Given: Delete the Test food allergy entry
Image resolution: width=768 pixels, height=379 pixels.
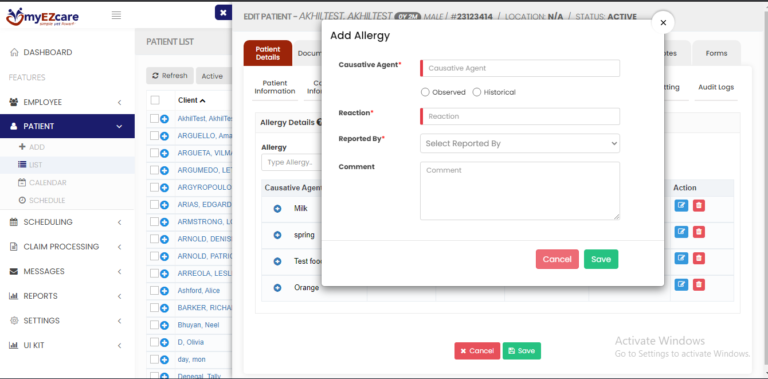Looking at the screenshot, I should (x=699, y=258).
